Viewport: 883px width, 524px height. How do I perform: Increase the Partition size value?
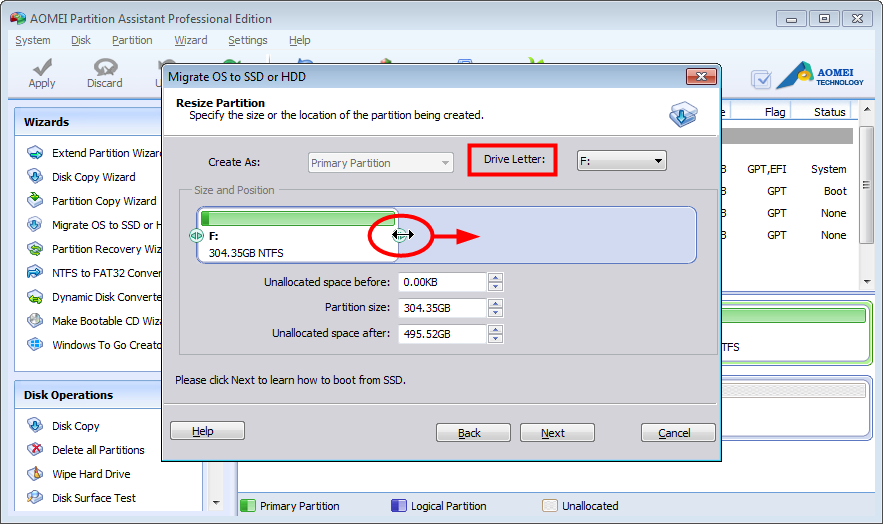click(x=496, y=303)
